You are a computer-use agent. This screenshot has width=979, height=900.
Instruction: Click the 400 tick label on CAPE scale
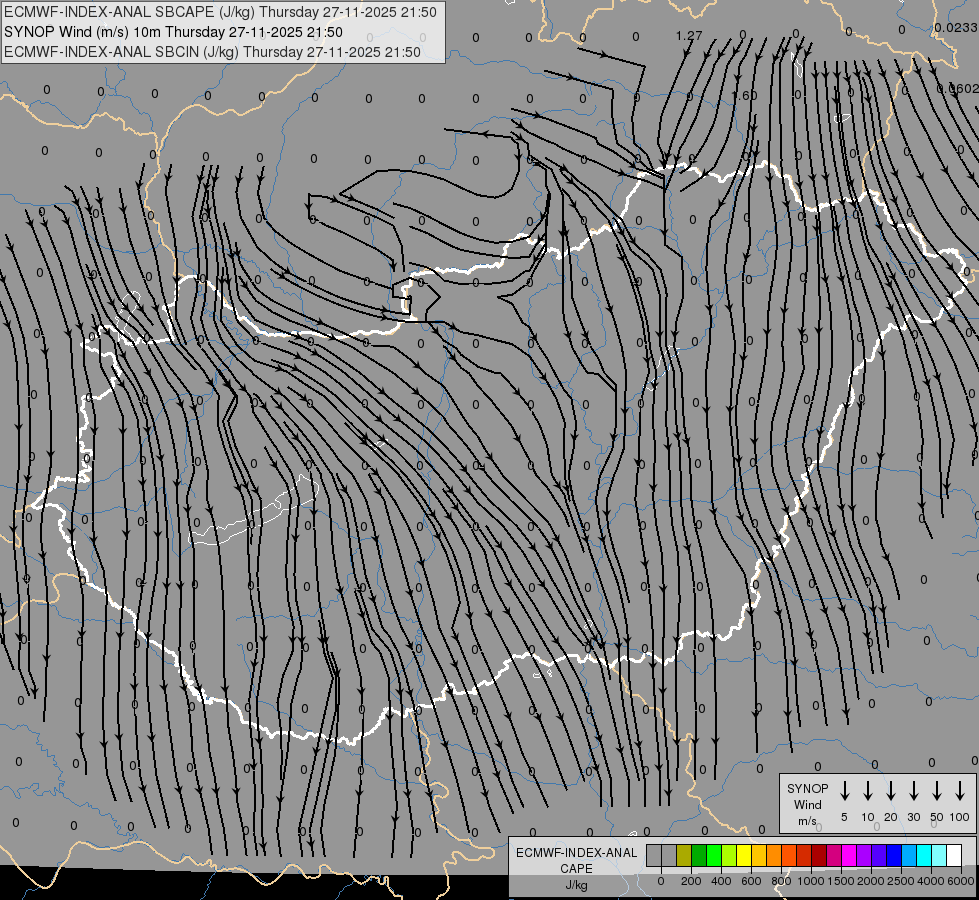(x=721, y=881)
